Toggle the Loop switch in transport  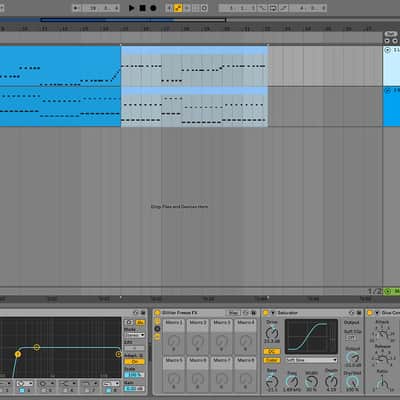coord(273,8)
